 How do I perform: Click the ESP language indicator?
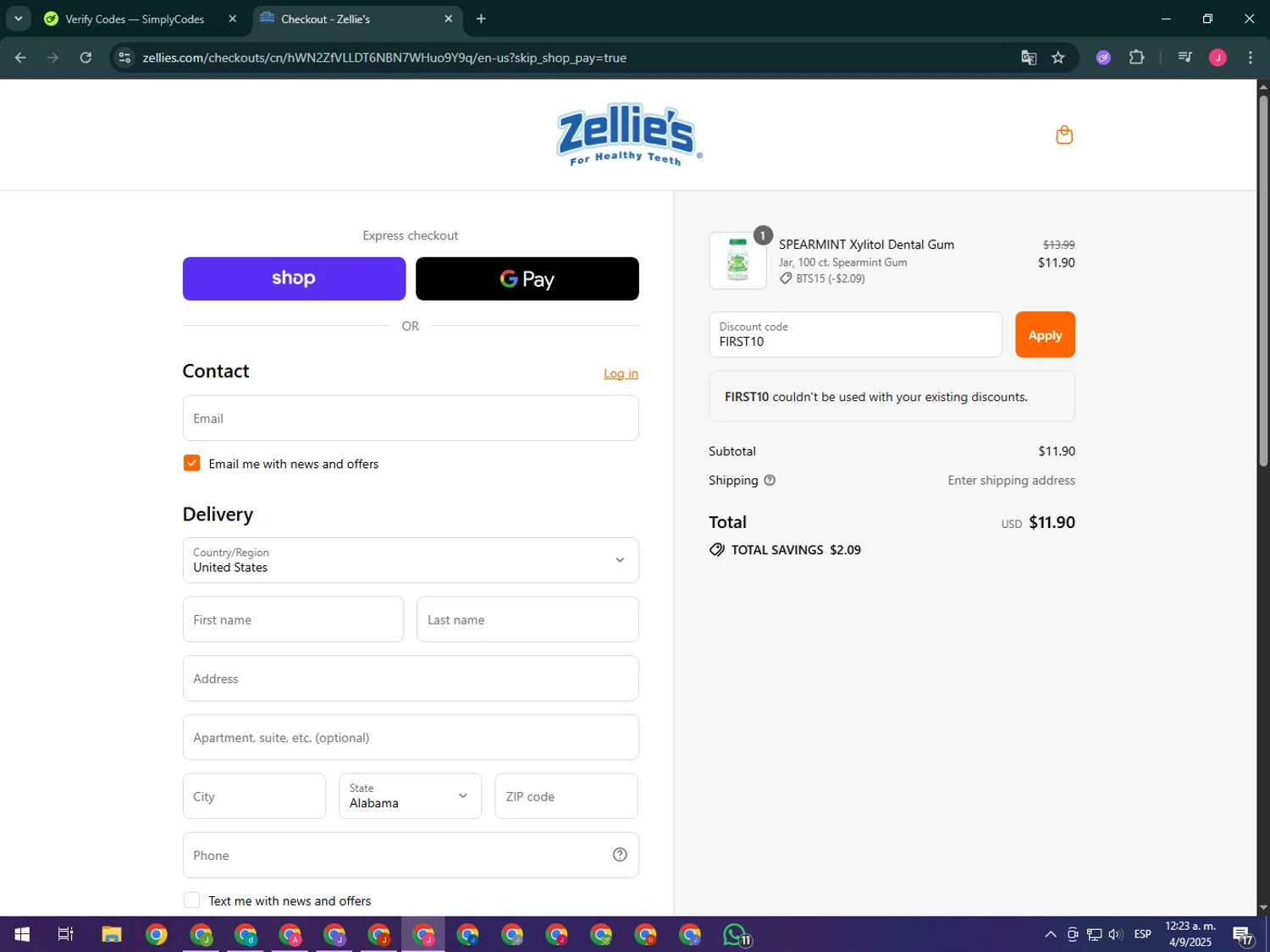1142,934
